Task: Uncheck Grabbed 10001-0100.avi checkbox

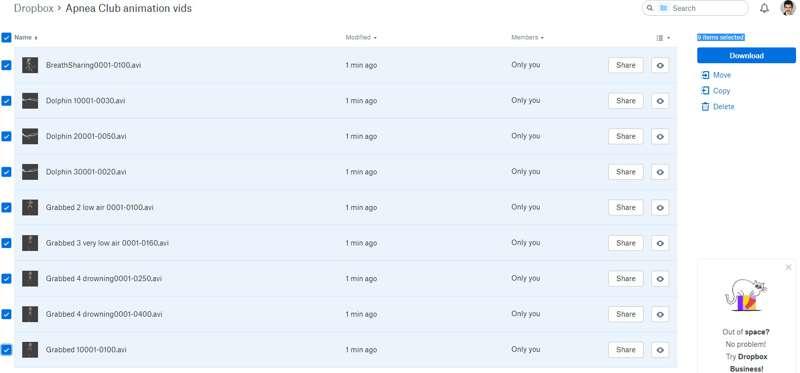Action: (6, 350)
